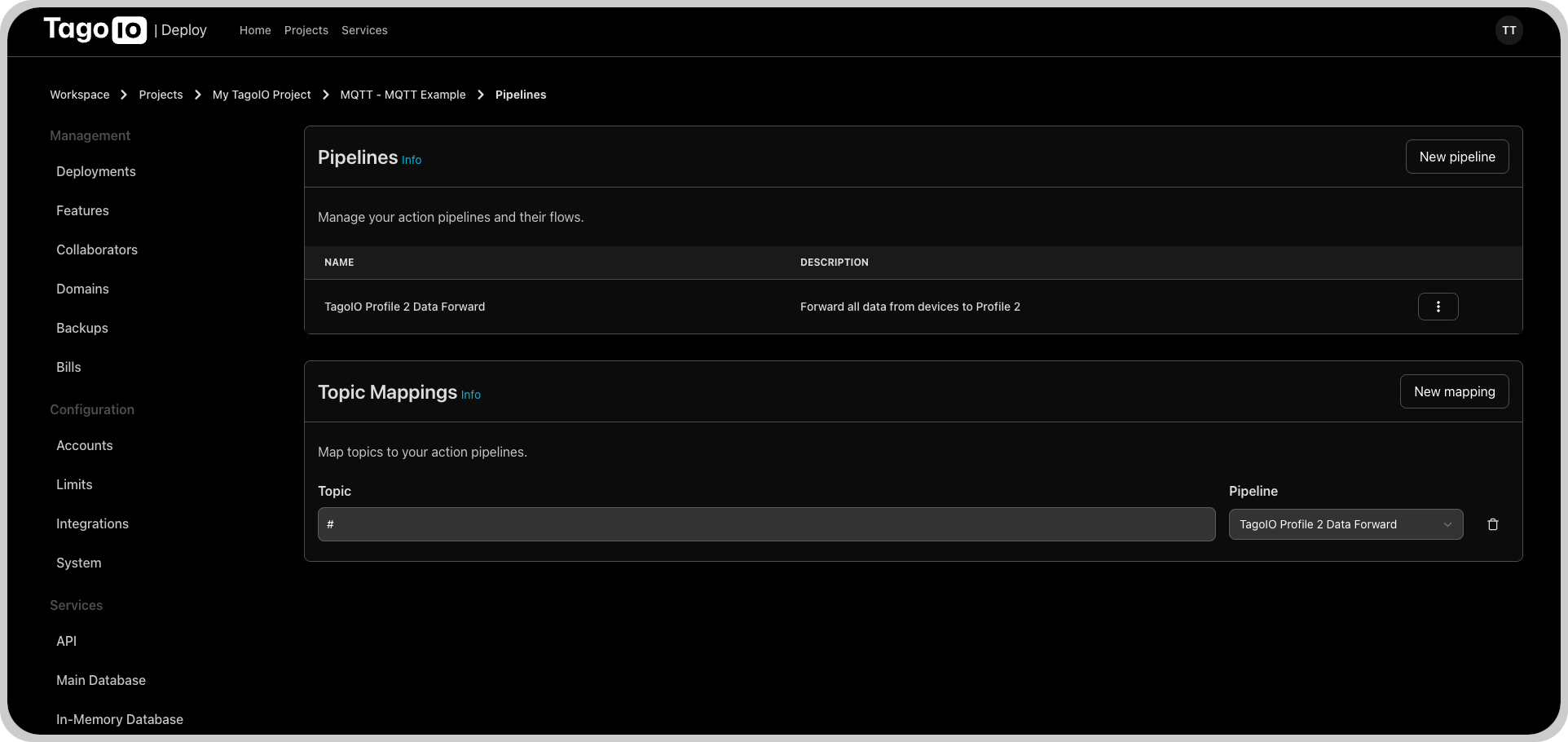Click Workspace in the breadcrumb
The image size is (1568, 742).
pos(80,95)
